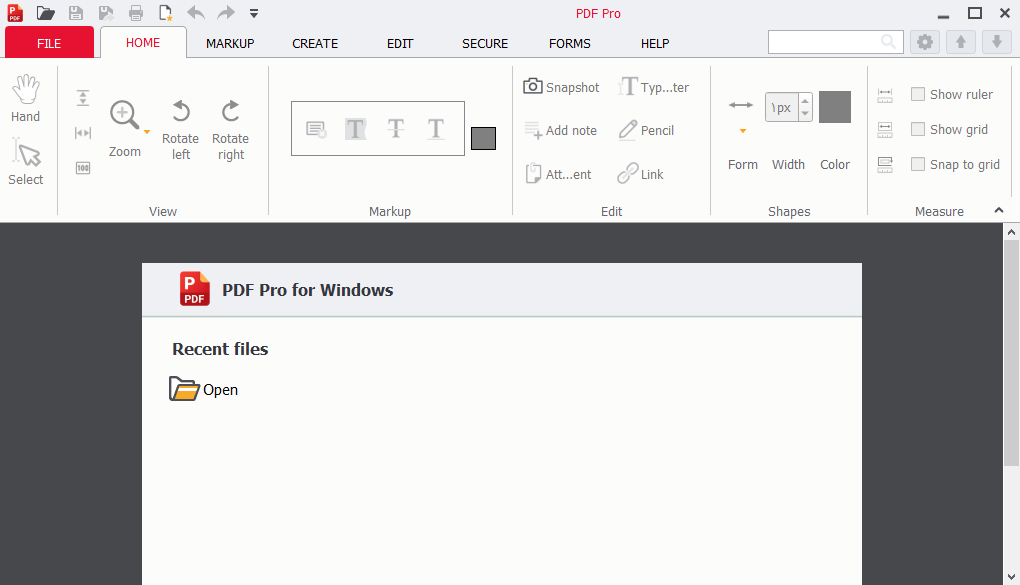
Task: Click the PDF Pro app logo in title bar
Action: click(14, 13)
